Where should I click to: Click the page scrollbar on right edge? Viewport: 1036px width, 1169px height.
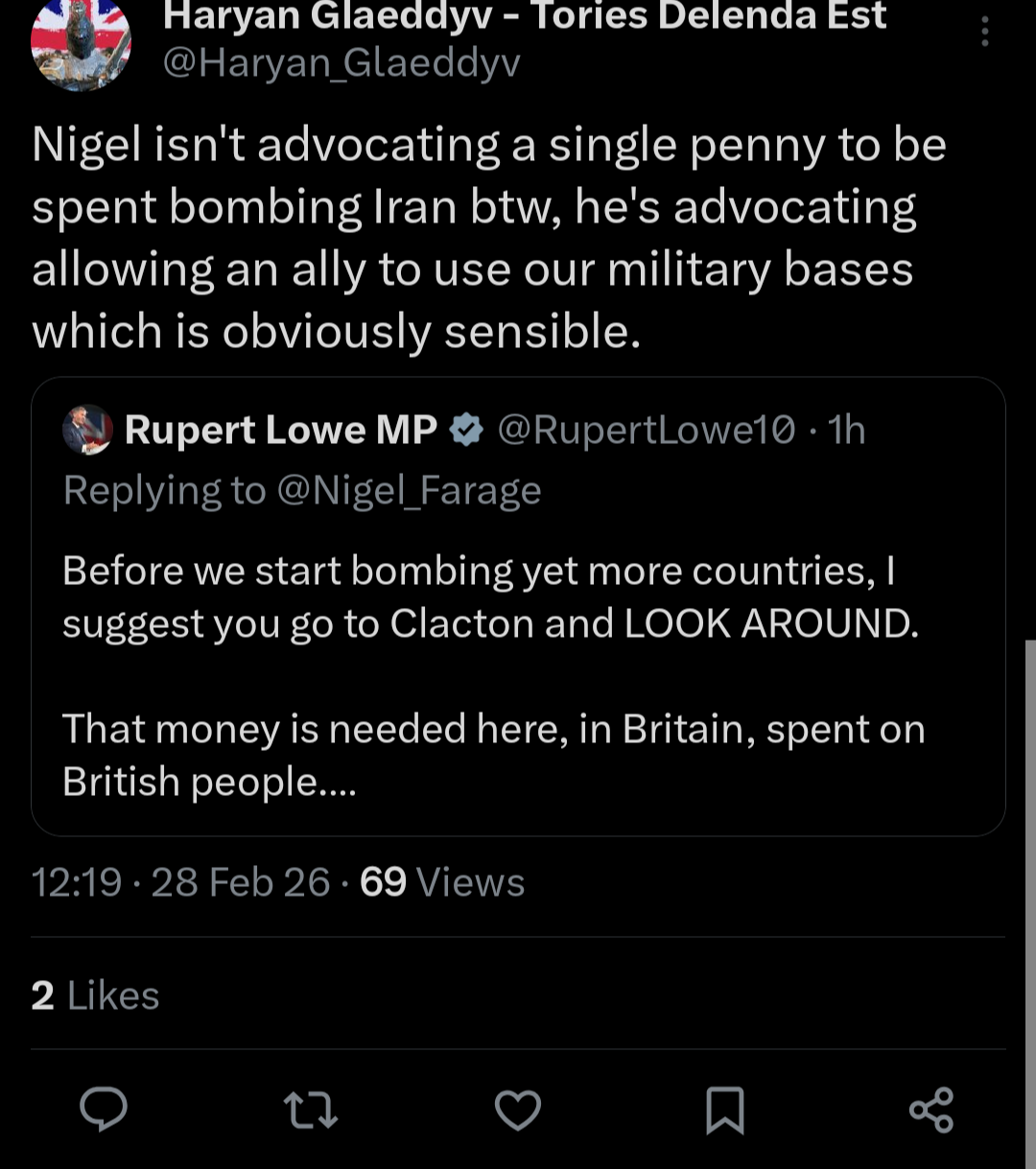click(x=1030, y=863)
